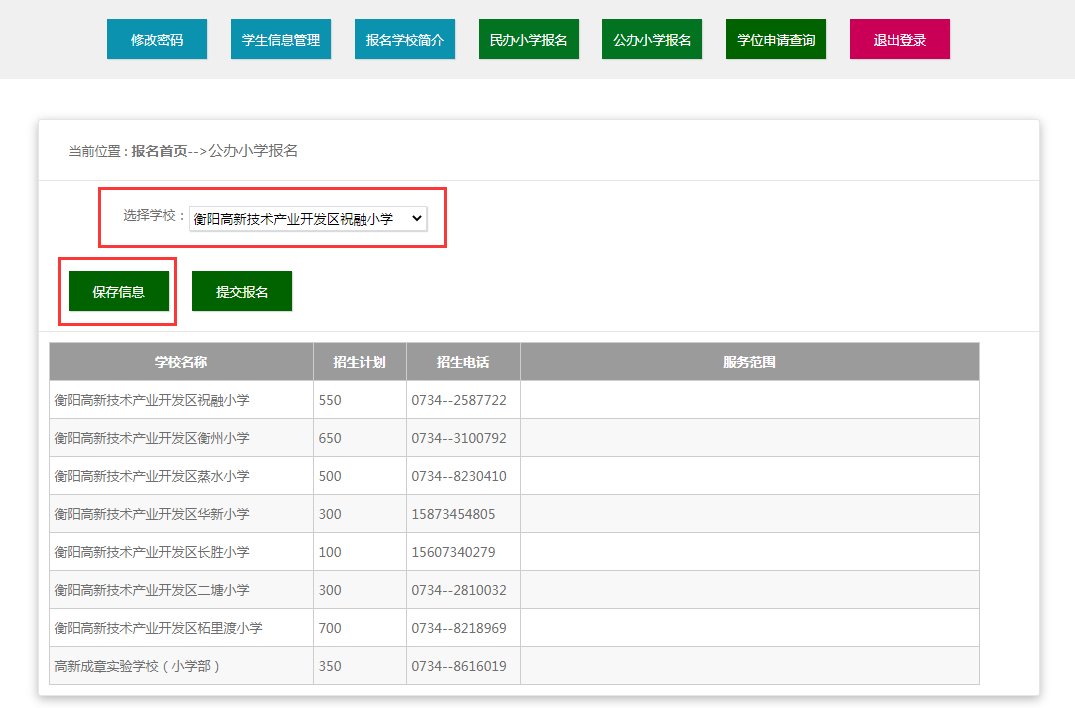Select row 衡阳高新技术产业开发区二塘小学
The image size is (1075, 708).
click(x=514, y=589)
